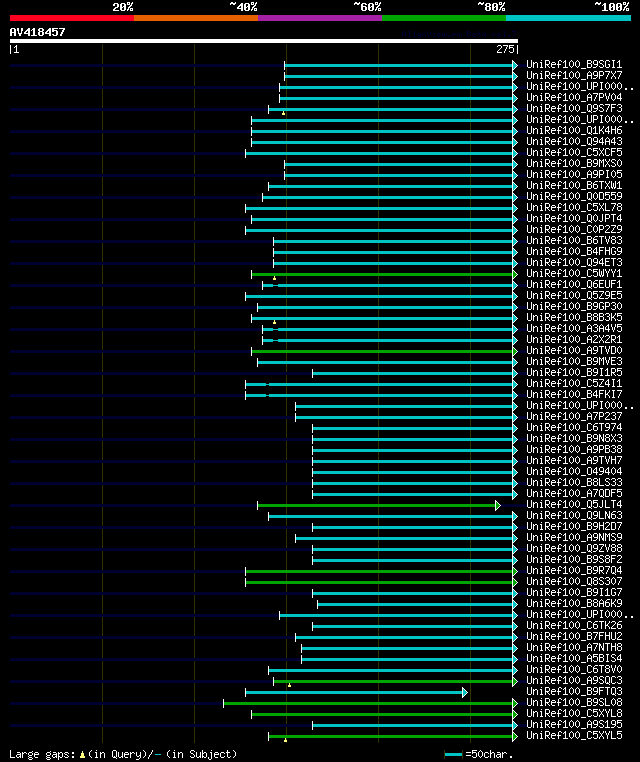Open hit UniRef100_Q9LN63
Screen dimensions: 640x762
point(574,515)
